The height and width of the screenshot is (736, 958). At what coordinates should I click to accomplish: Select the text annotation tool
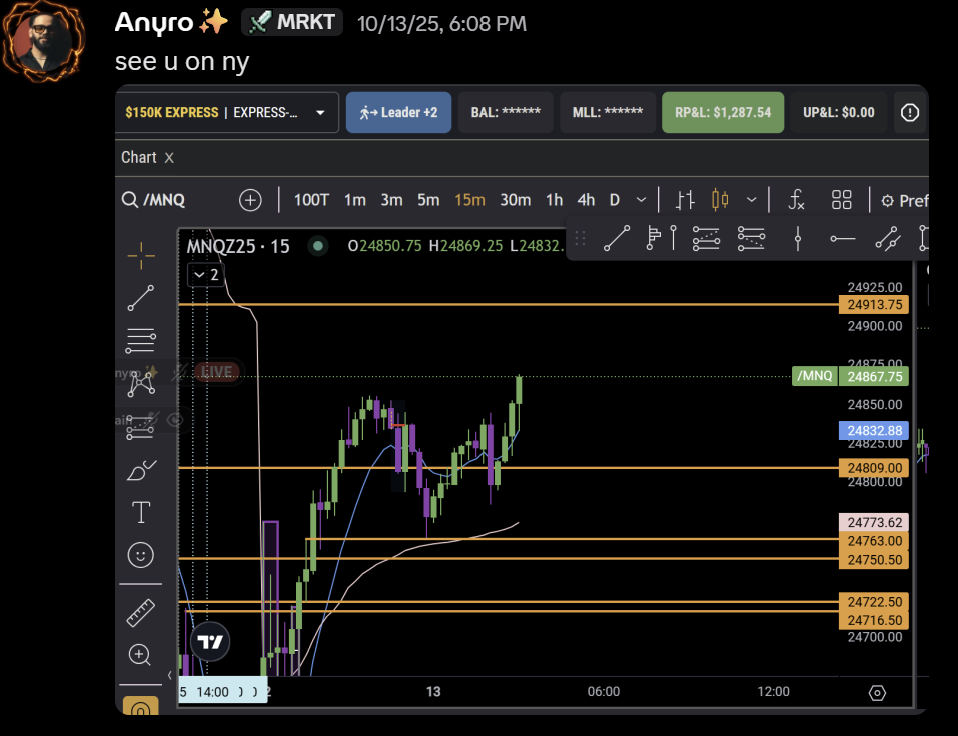[140, 512]
